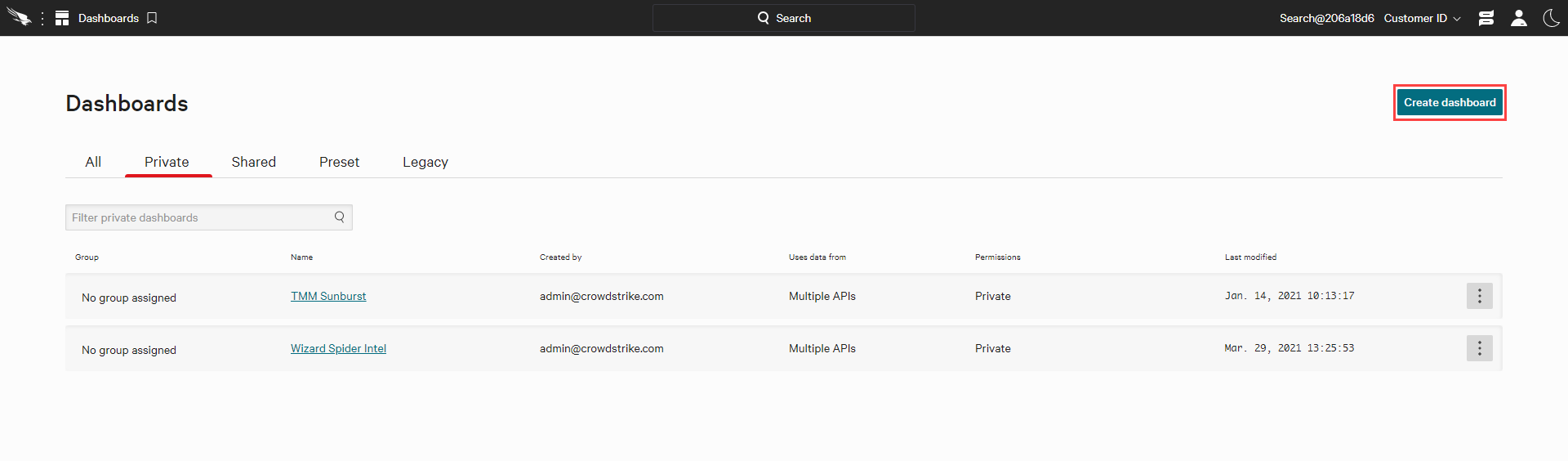Click the top Search field
The image size is (1568, 461).
point(784,18)
